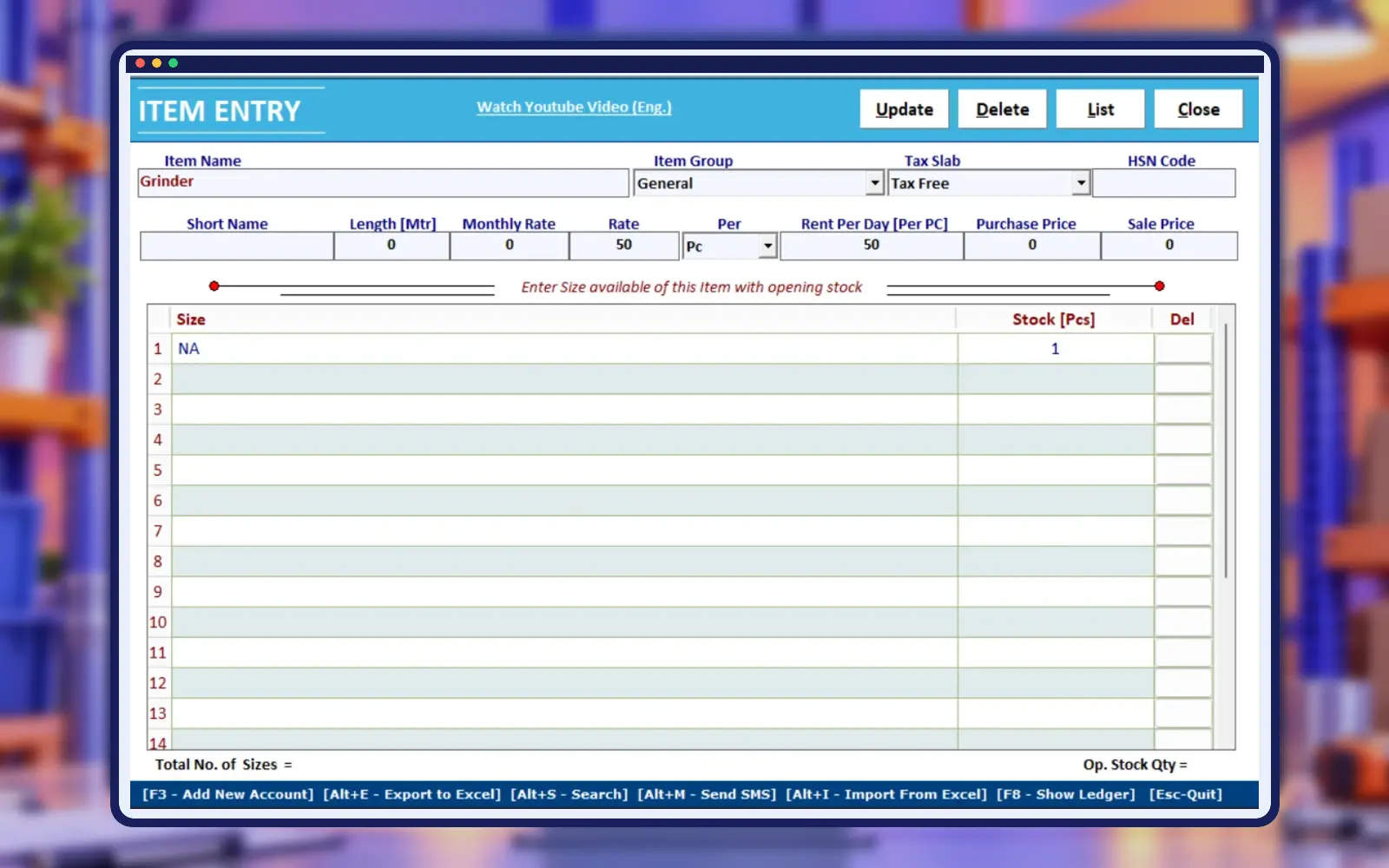Click the Size column header

coord(564,319)
